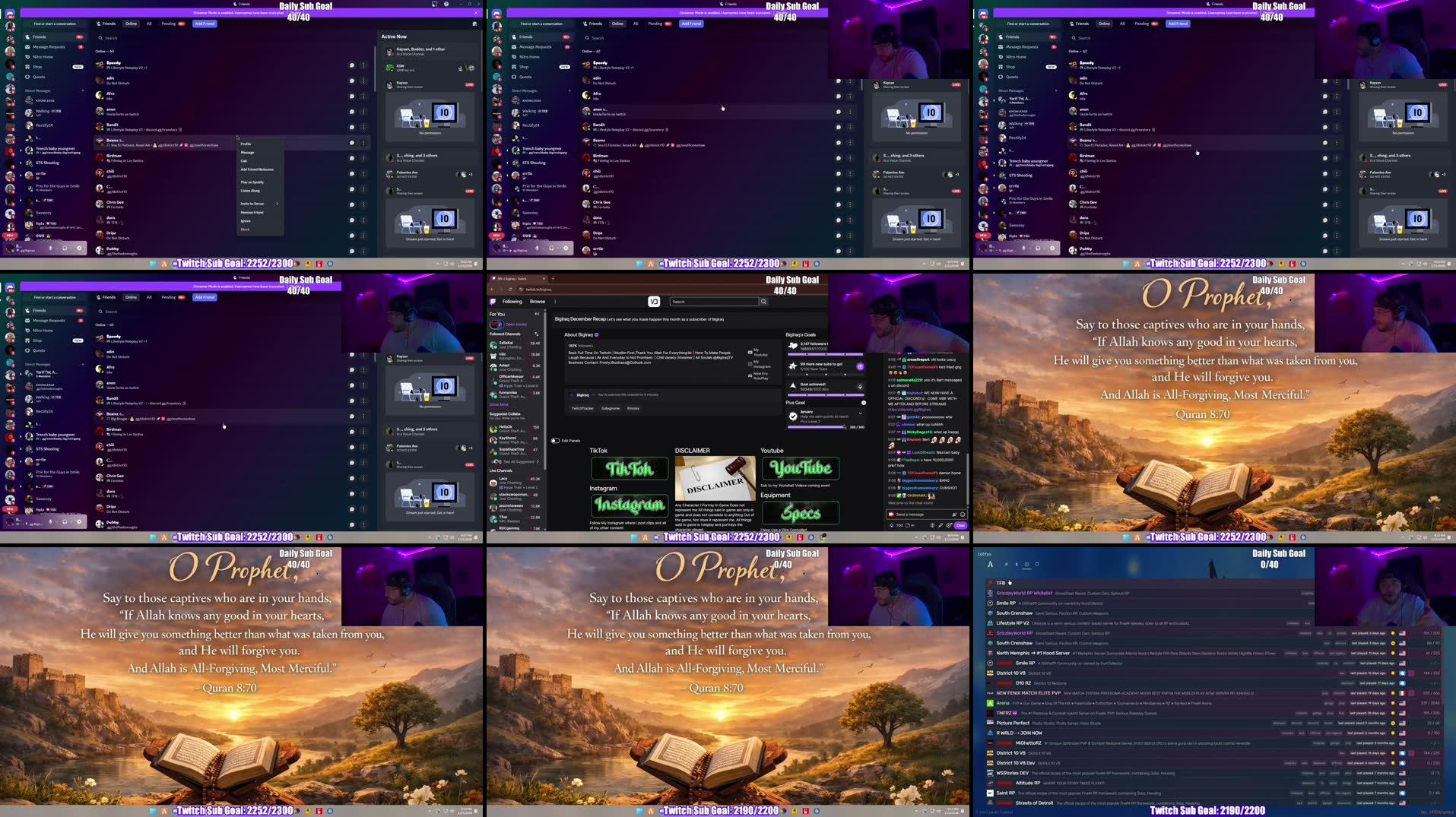Expand the January Plus Goal dropdown
The image size is (1456, 817).
tap(860, 413)
